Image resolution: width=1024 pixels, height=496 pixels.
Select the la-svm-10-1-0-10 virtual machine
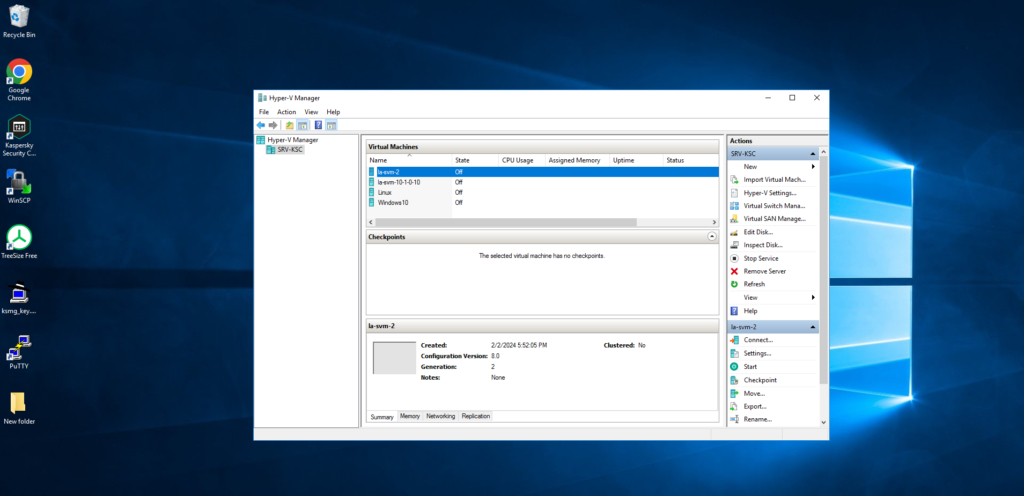pyautogui.click(x=398, y=182)
